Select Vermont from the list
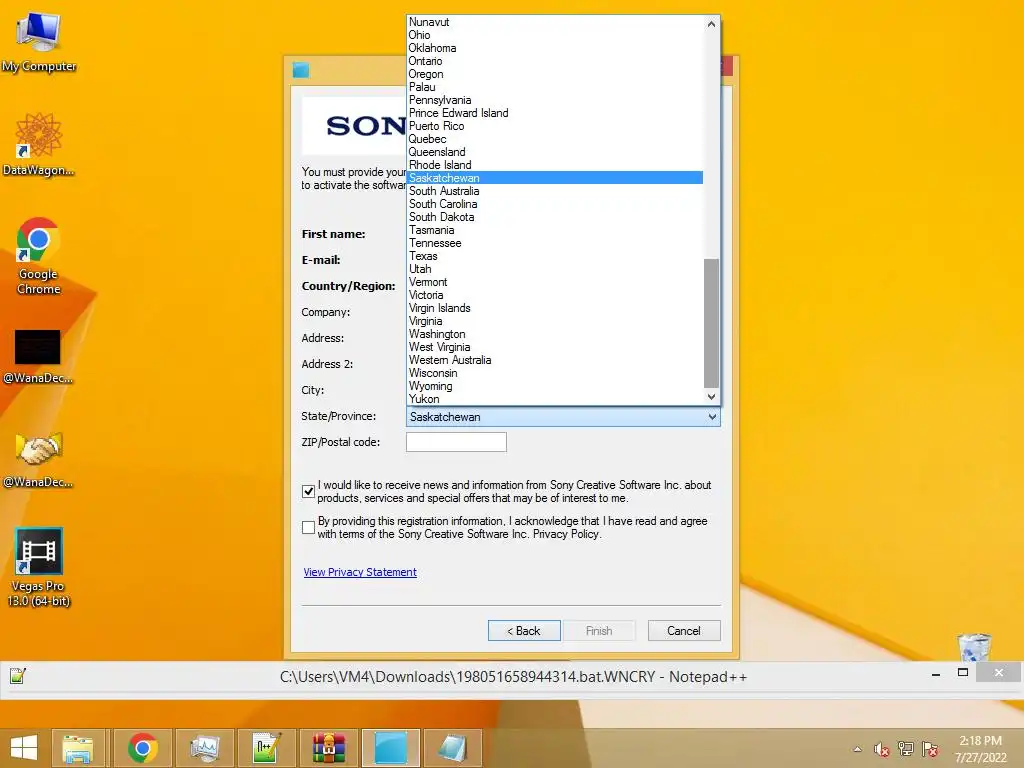Viewport: 1024px width, 768px height. [554, 282]
